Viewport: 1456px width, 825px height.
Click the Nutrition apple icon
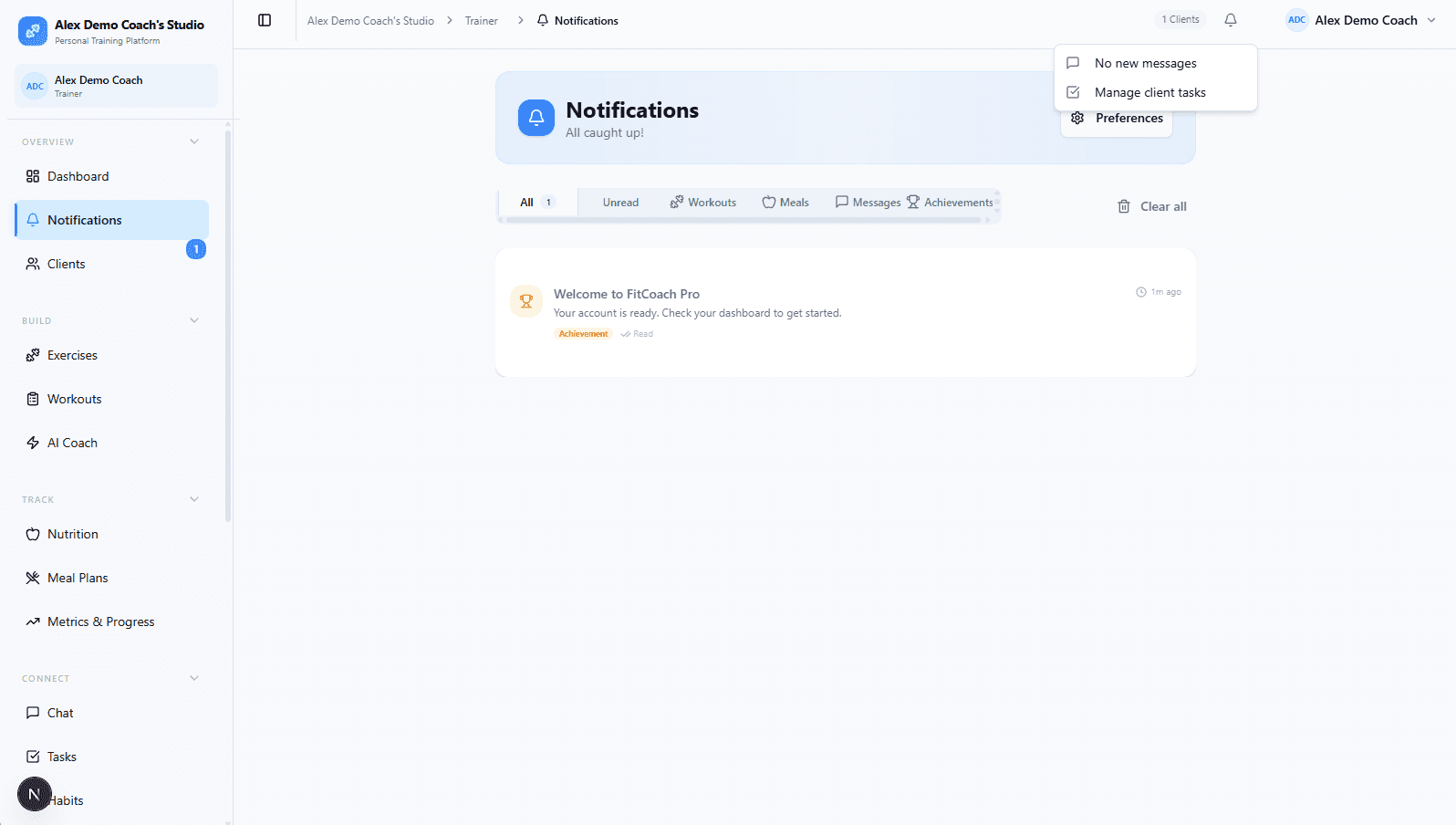click(x=33, y=534)
